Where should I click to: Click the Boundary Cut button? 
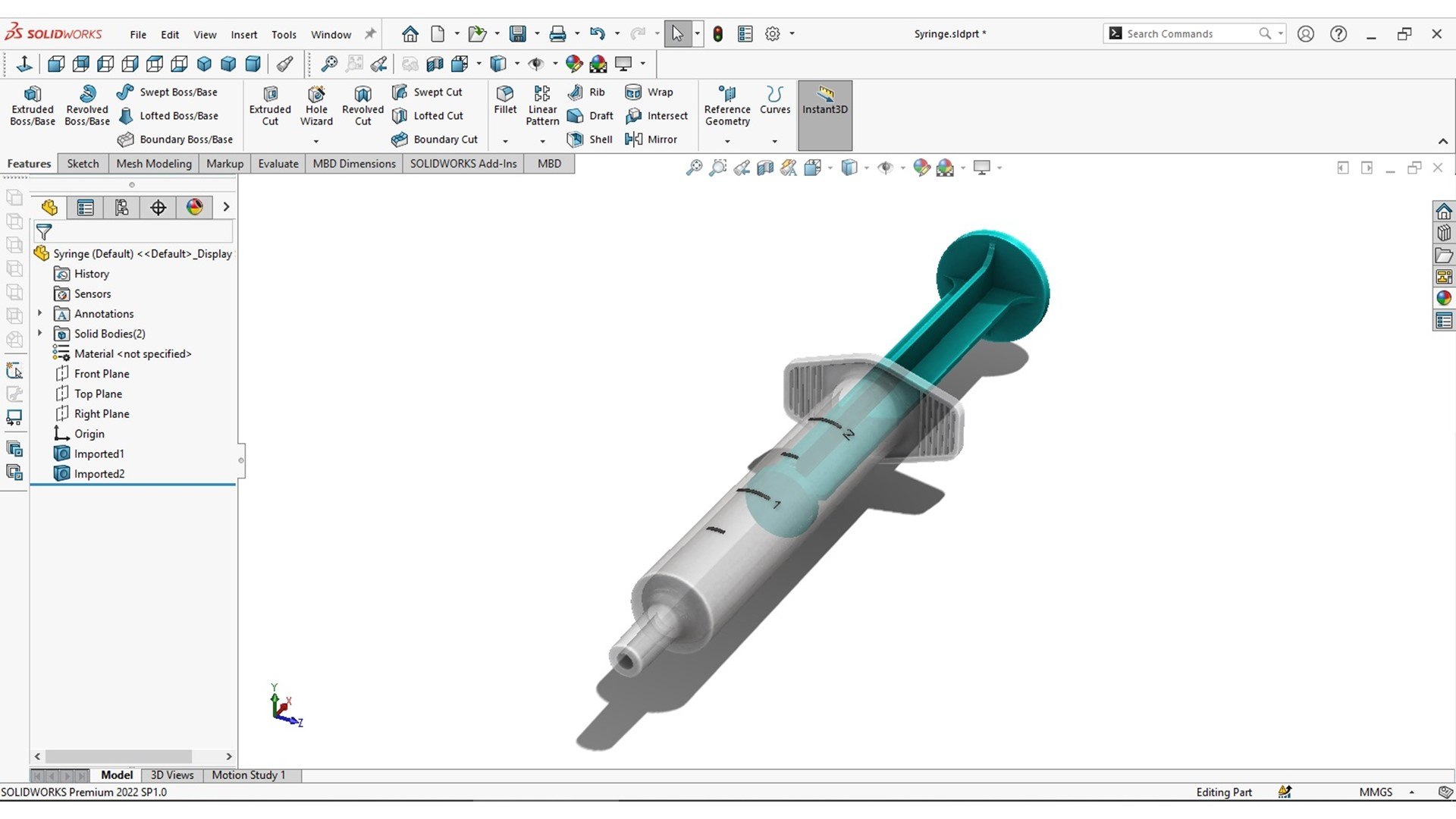435,140
